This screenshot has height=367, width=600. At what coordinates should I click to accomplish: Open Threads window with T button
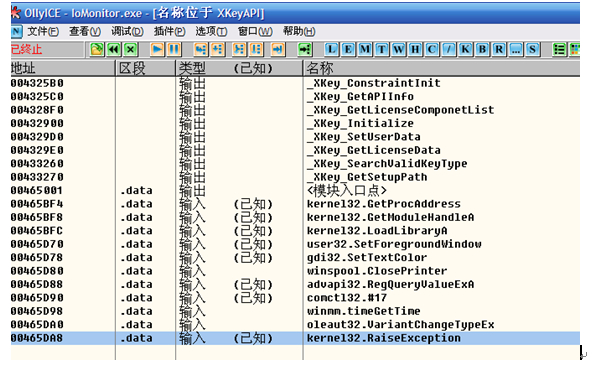click(382, 49)
